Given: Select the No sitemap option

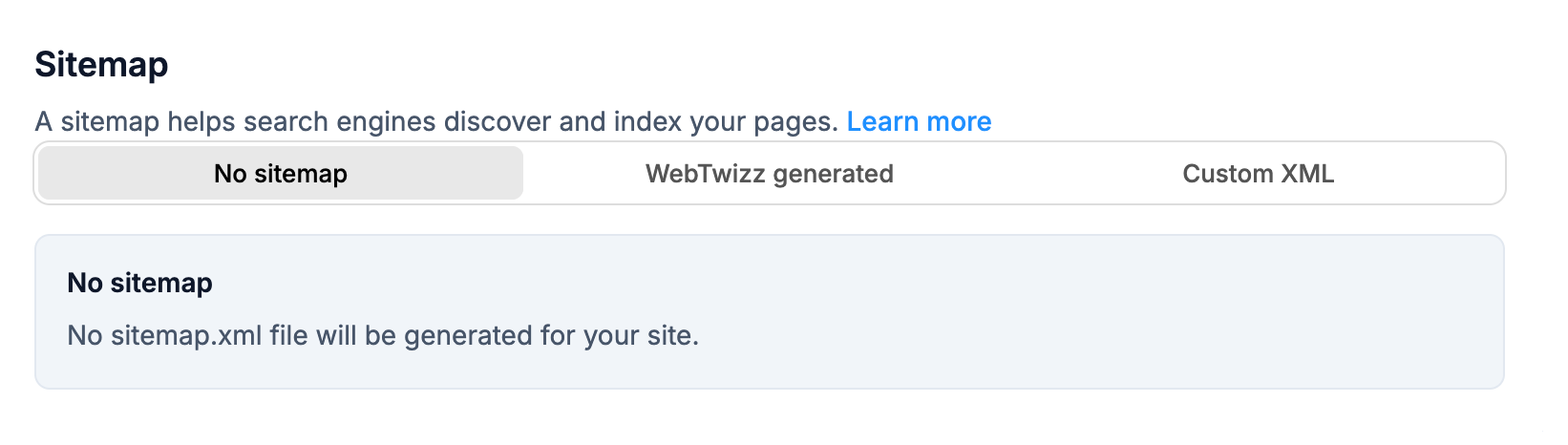Looking at the screenshot, I should (281, 174).
